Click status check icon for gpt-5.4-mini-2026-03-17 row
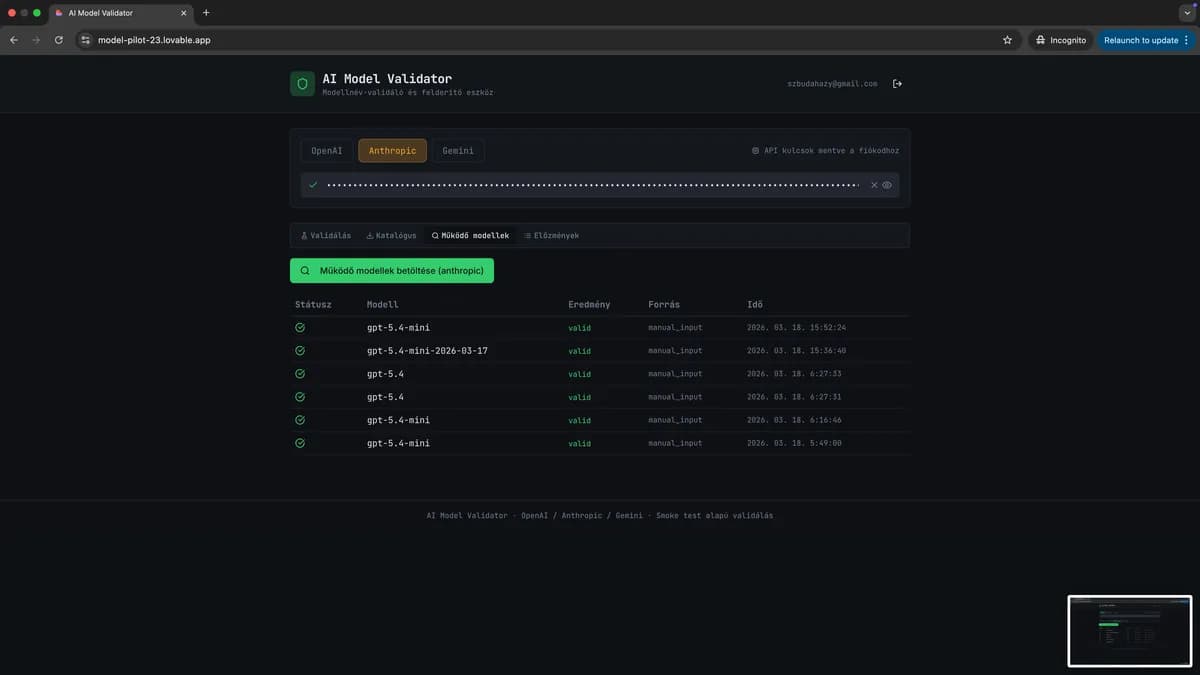Viewport: 1200px width, 675px height. point(300,351)
